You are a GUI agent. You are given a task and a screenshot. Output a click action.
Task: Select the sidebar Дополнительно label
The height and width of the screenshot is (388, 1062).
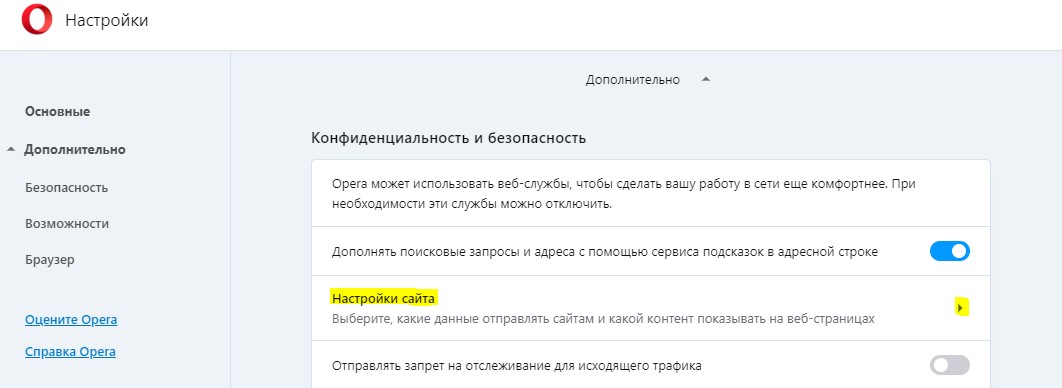pyautogui.click(x=75, y=150)
